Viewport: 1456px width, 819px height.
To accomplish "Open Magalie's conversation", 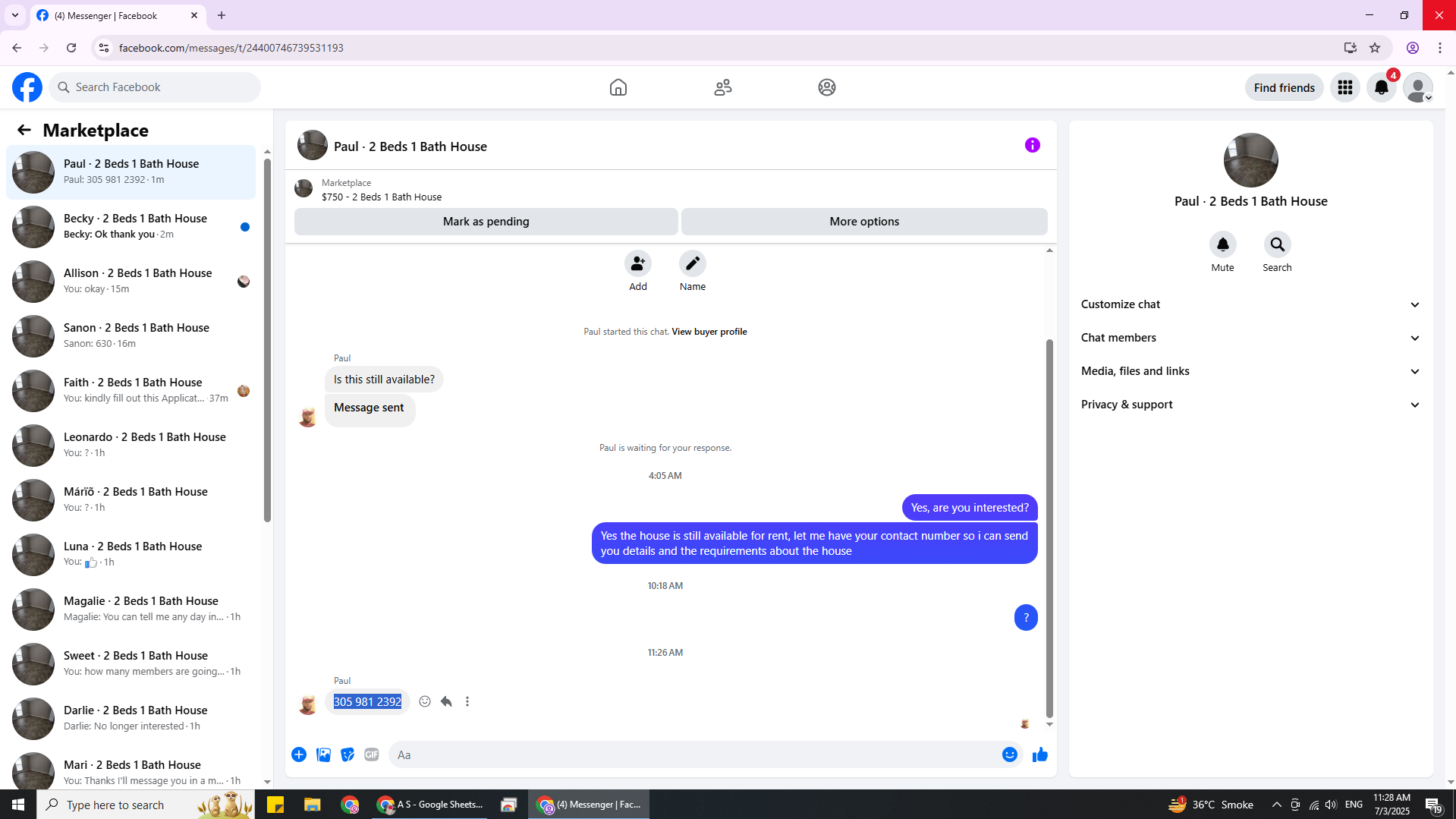I will pos(131,609).
